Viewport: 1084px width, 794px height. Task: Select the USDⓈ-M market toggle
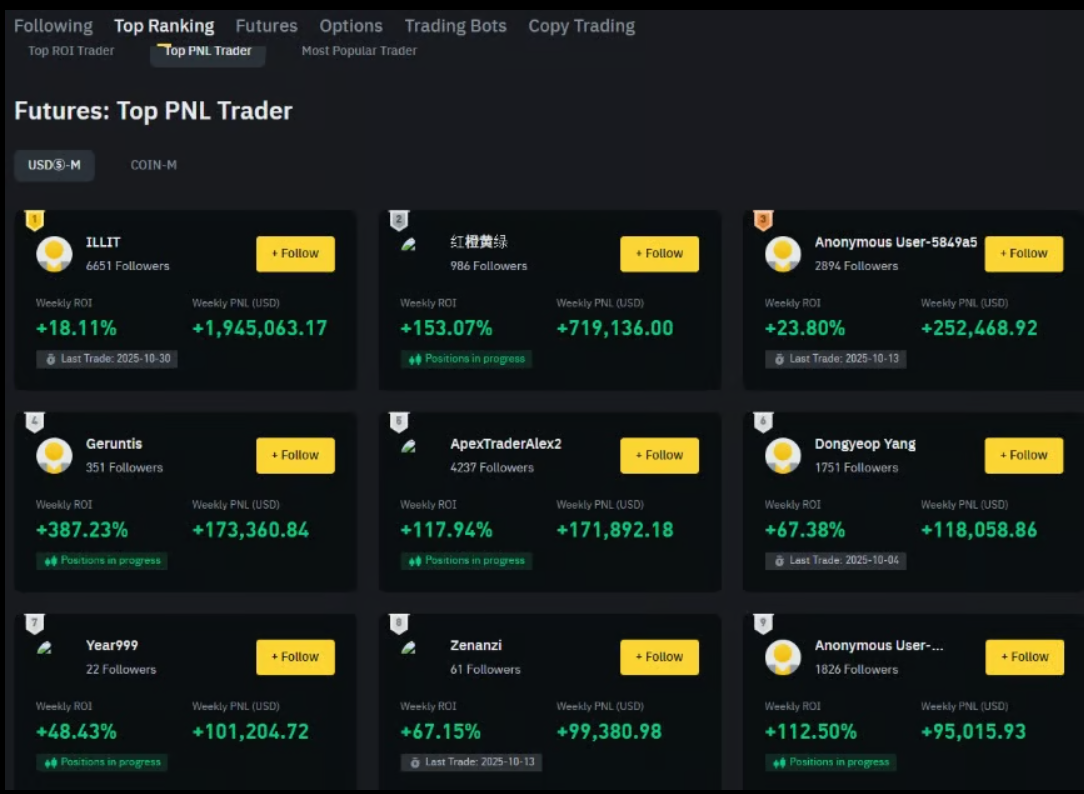point(54,165)
